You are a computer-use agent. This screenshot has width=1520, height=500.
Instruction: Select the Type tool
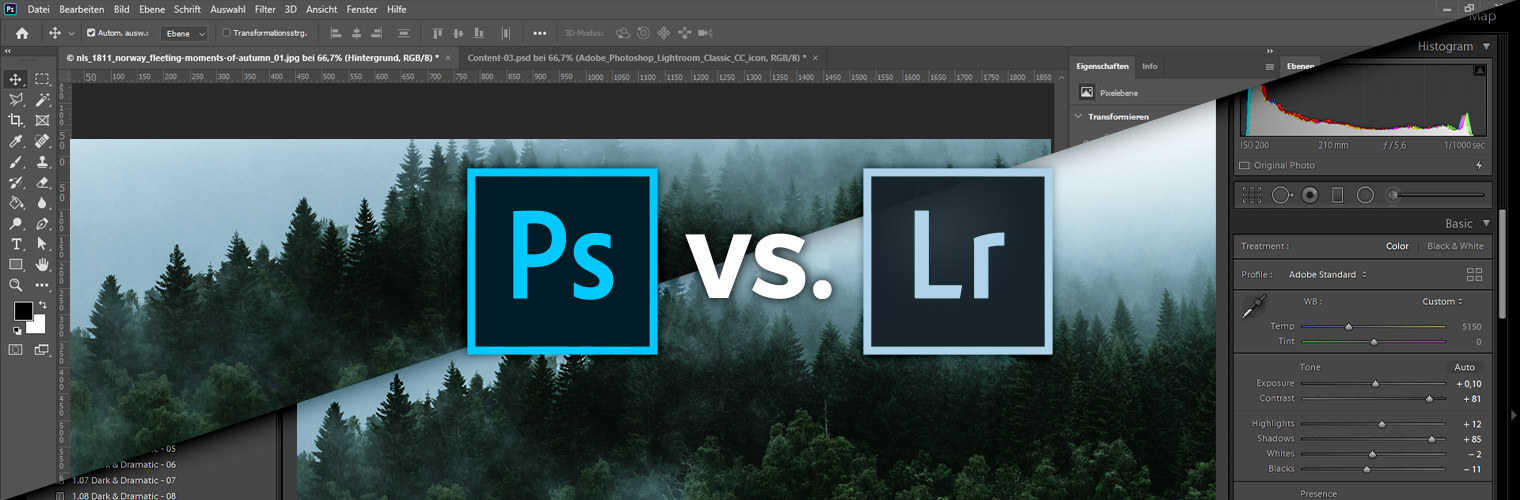click(16, 244)
